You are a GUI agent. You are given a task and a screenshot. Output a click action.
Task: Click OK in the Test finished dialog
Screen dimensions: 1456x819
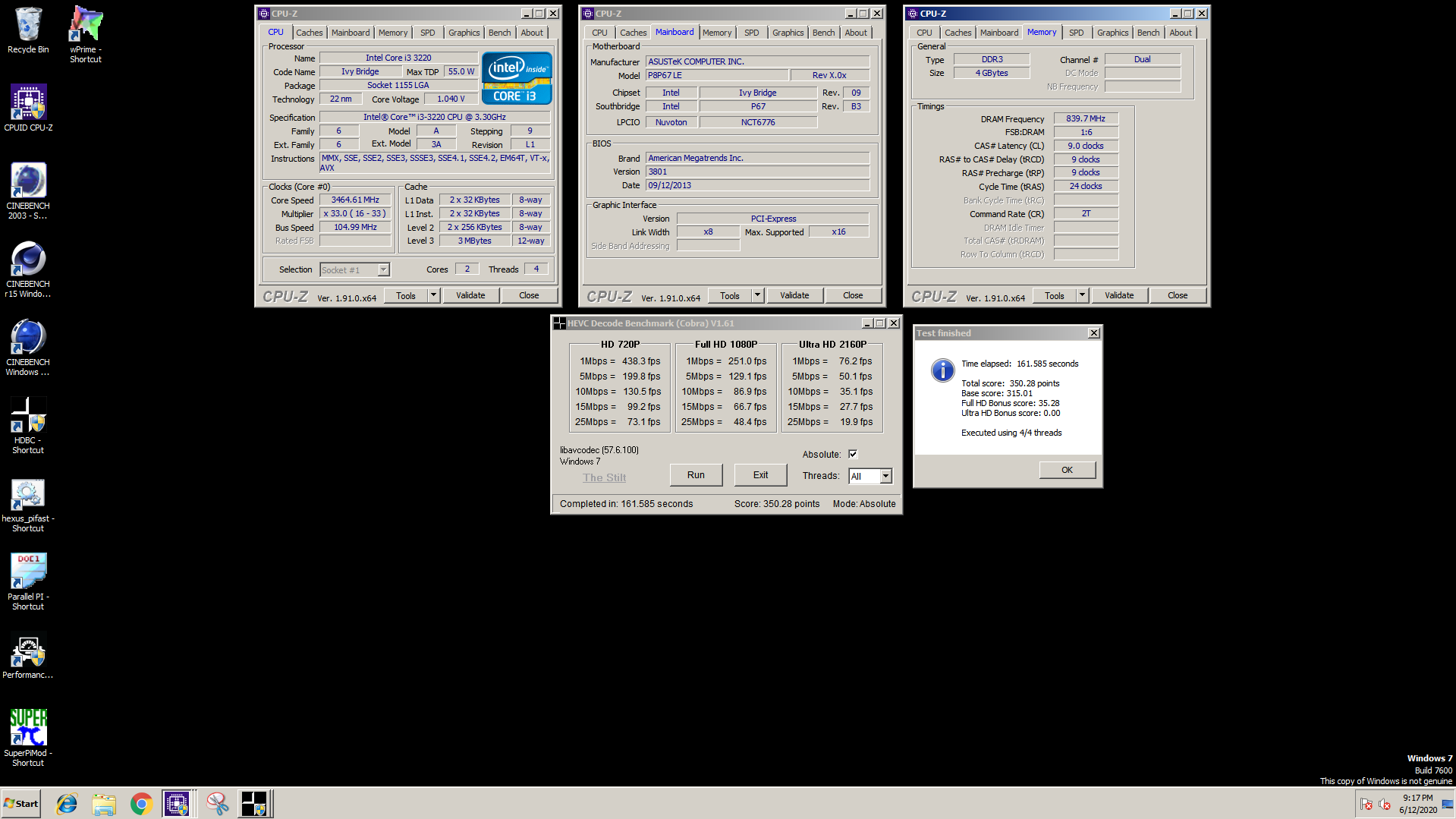click(1067, 470)
